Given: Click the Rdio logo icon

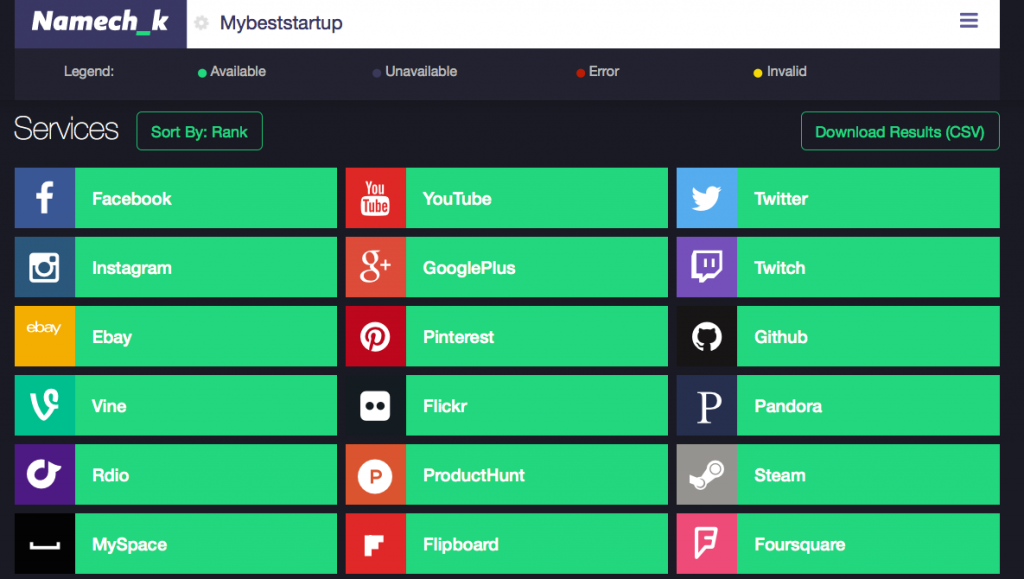Looking at the screenshot, I should (44, 475).
